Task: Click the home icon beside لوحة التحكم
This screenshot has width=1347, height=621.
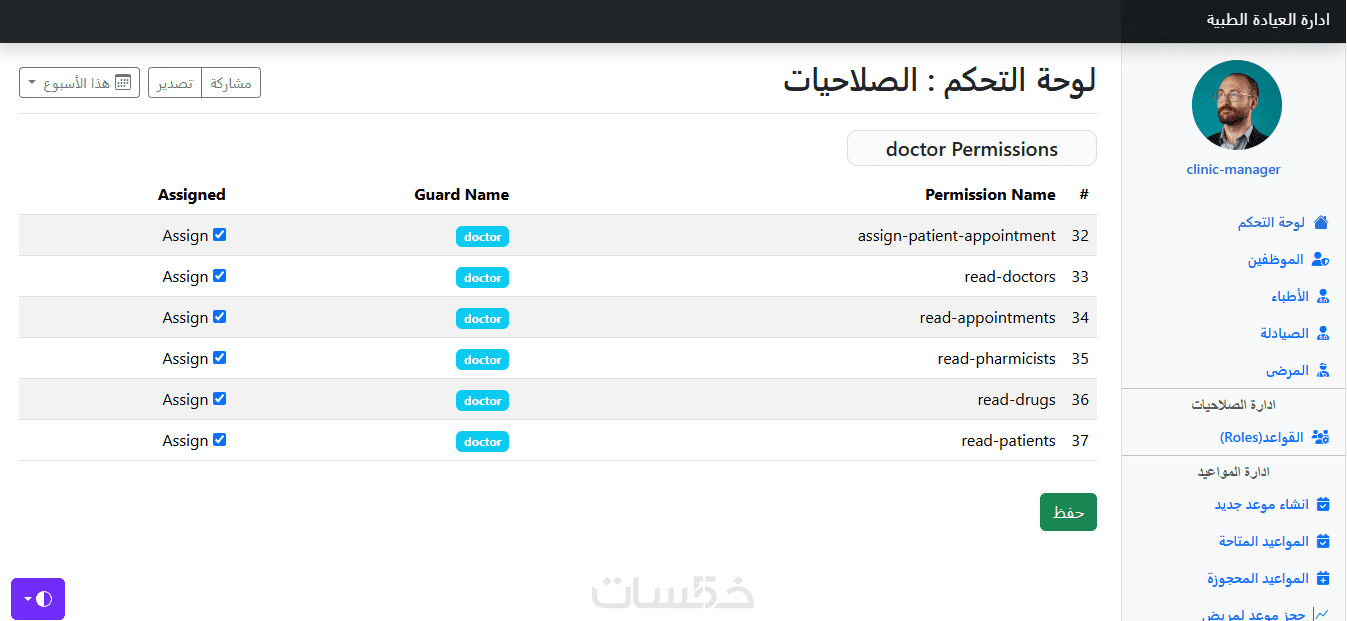Action: point(1321,223)
